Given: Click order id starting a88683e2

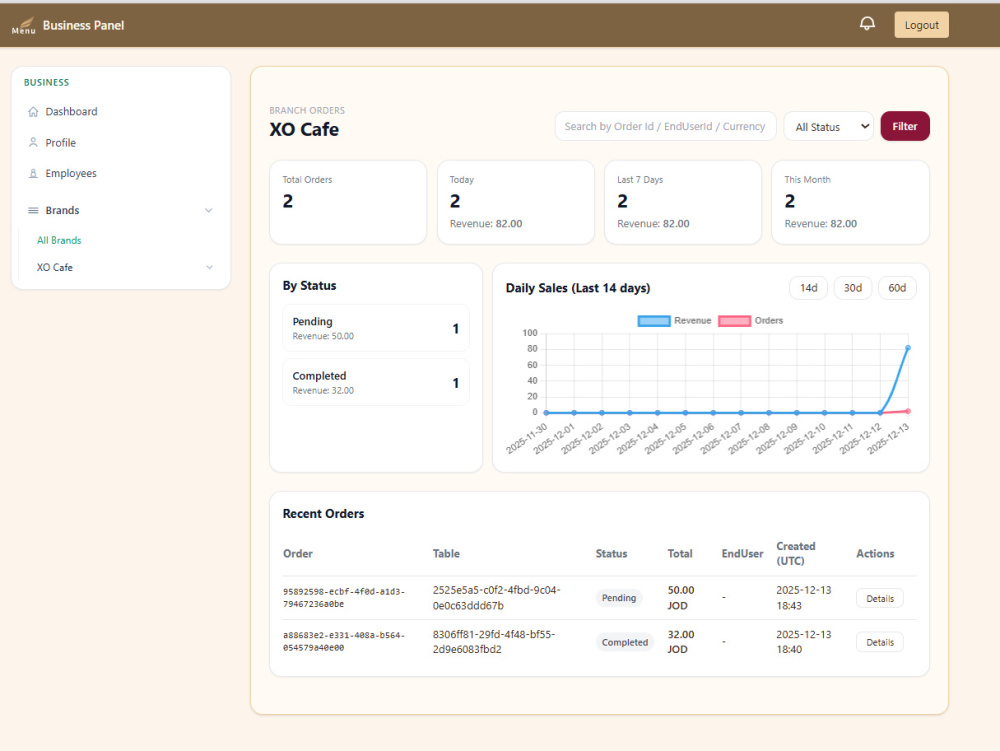Looking at the screenshot, I should click(x=344, y=642).
